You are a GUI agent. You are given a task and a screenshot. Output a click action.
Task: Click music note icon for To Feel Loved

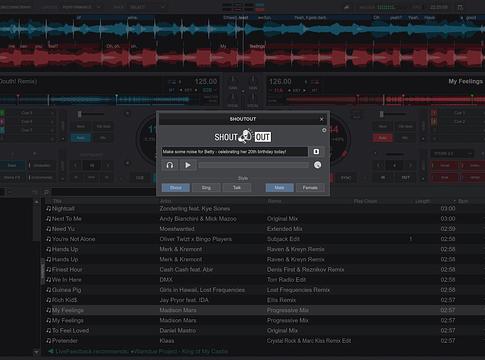click(x=49, y=331)
